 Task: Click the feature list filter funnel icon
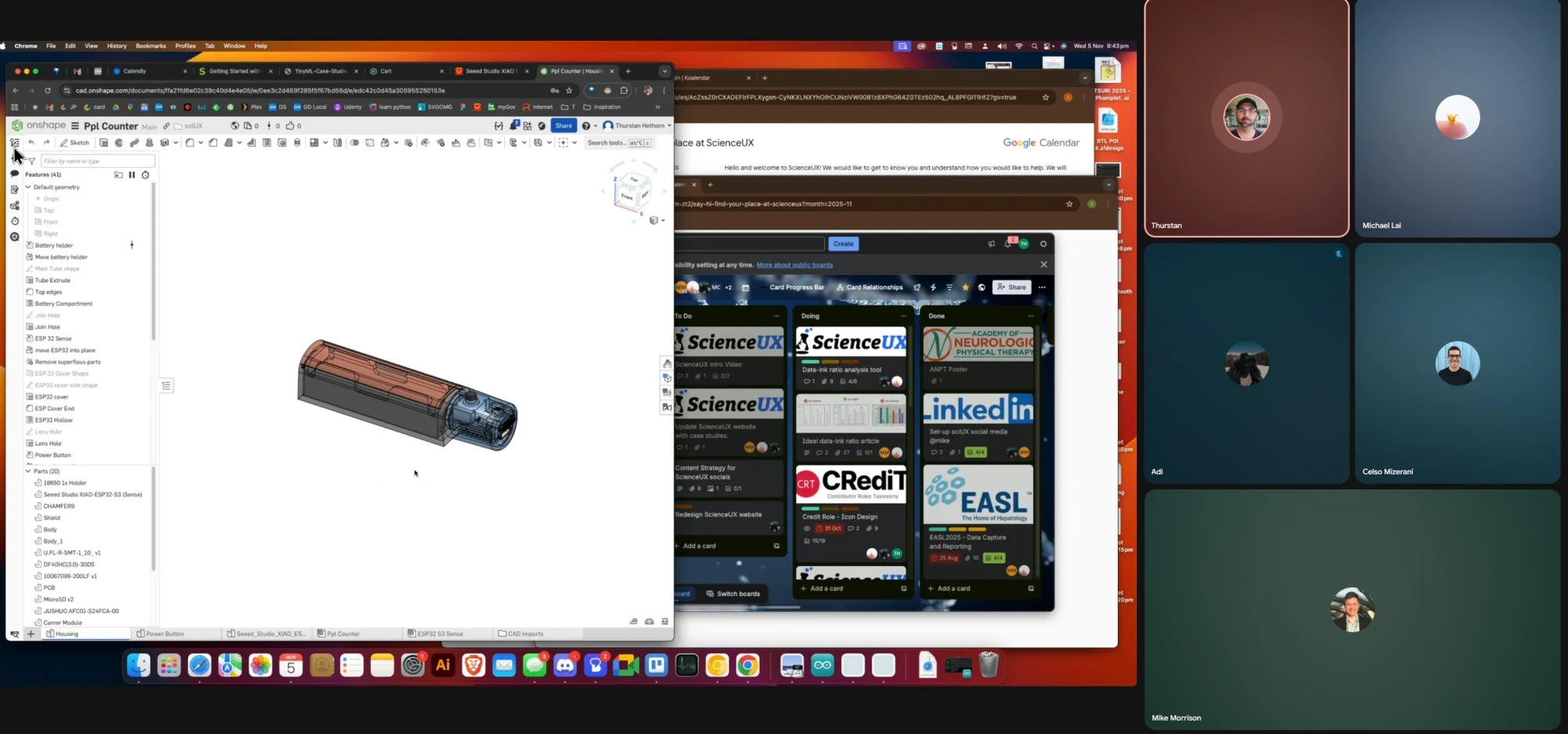click(x=32, y=162)
